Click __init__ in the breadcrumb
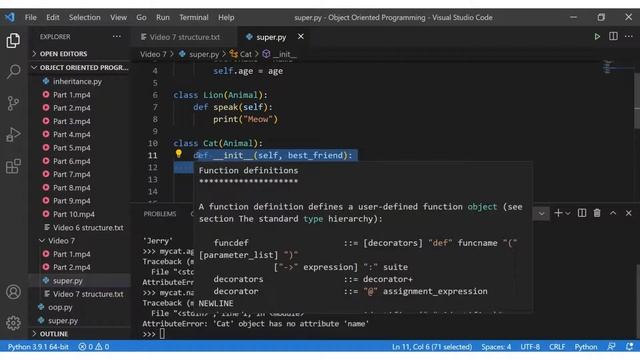The width and height of the screenshot is (640, 360). click(x=279, y=54)
